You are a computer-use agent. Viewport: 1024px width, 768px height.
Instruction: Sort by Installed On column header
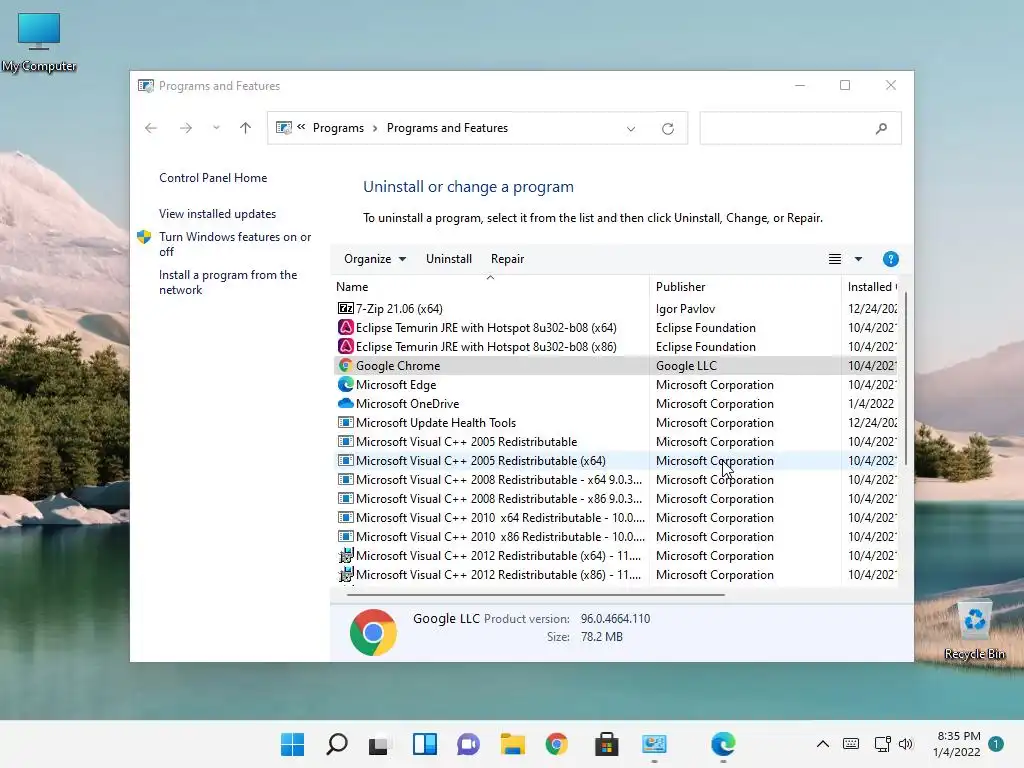click(x=872, y=287)
